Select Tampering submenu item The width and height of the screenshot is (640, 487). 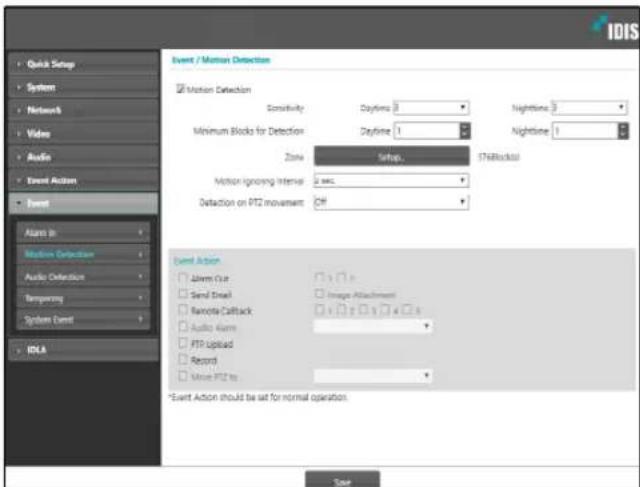(83, 298)
